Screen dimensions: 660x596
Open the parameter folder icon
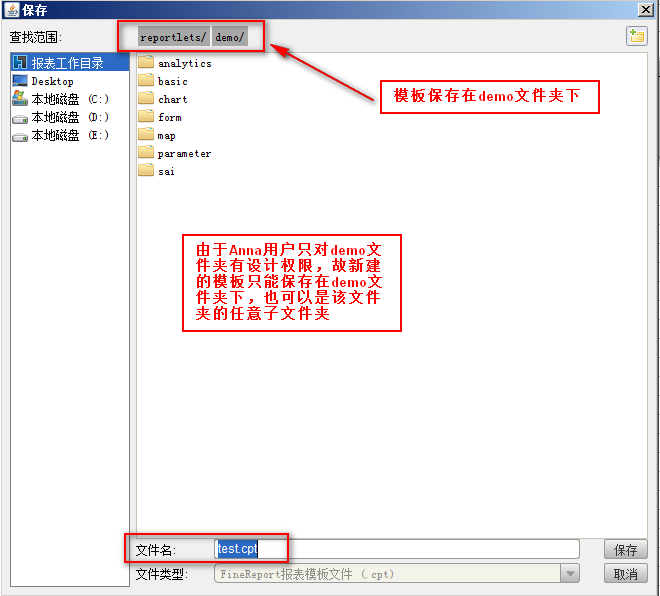pos(146,153)
